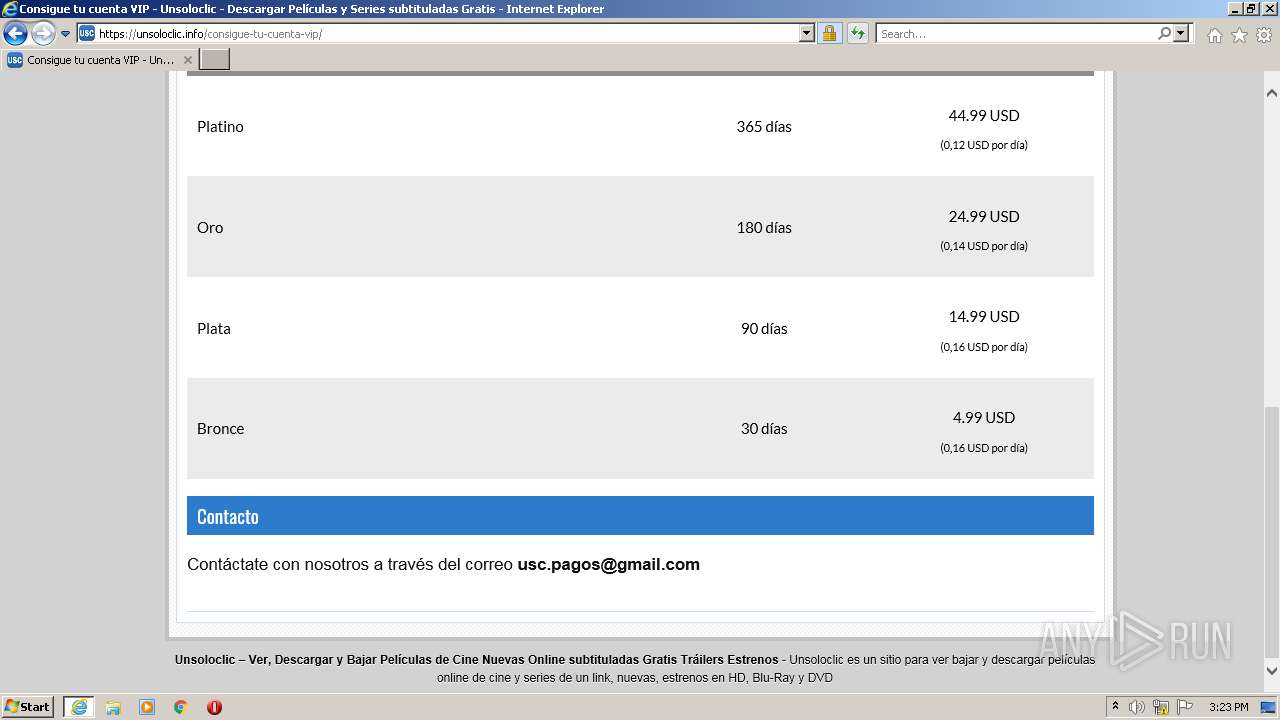Image resolution: width=1280 pixels, height=720 pixels.
Task: Click the USC site favicon in address bar
Action: (87, 33)
